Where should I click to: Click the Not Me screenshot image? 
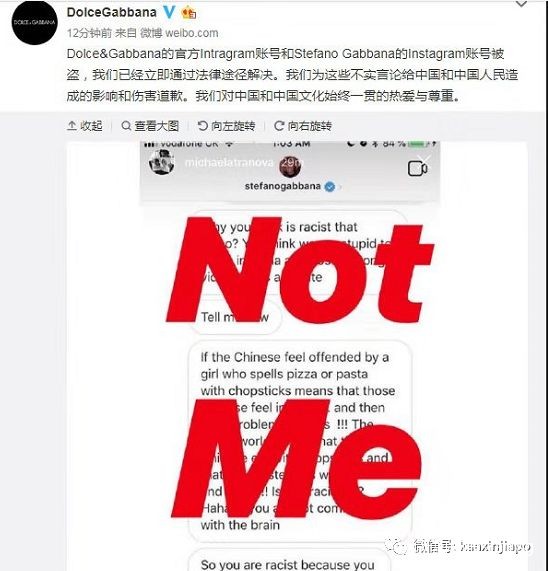[297, 356]
